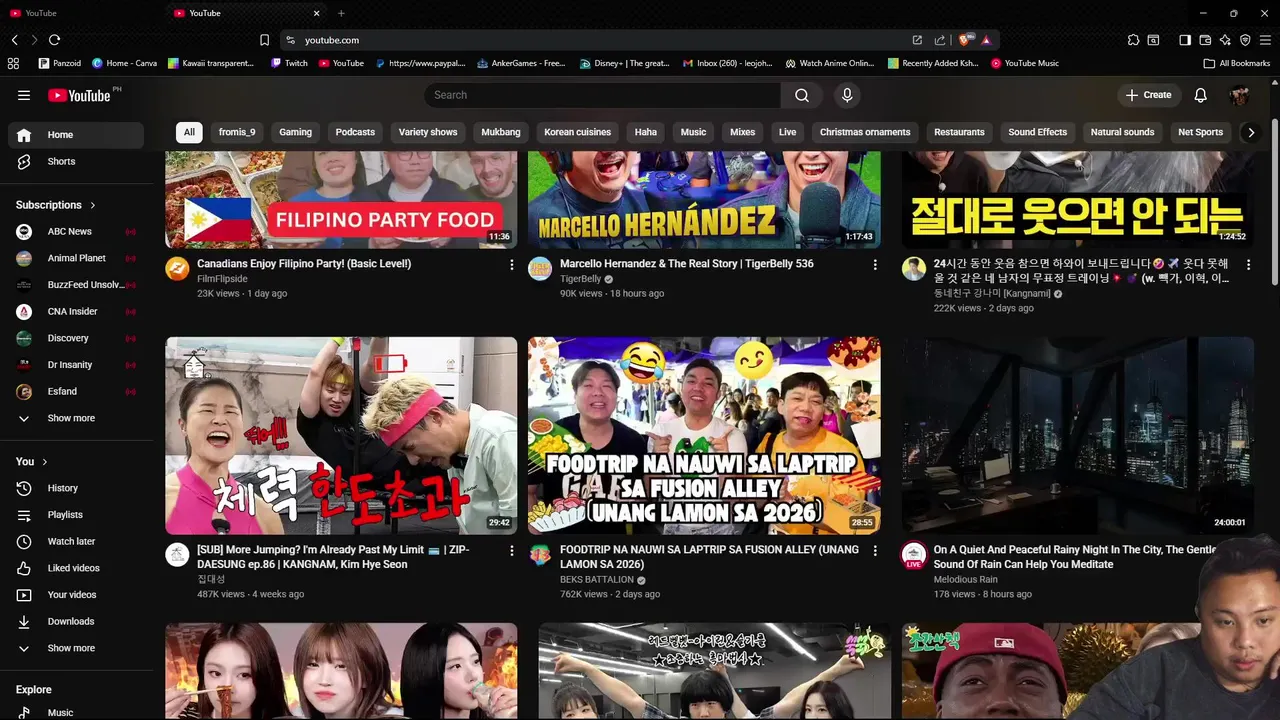Select the All filter chip

189,132
